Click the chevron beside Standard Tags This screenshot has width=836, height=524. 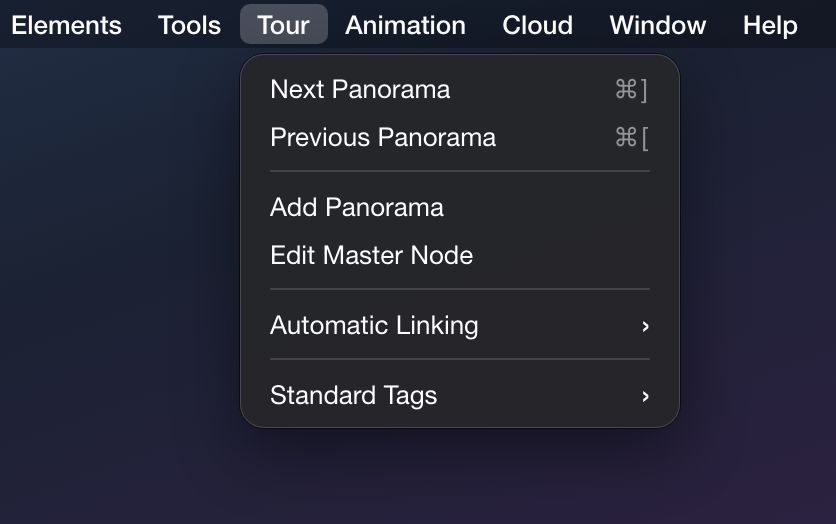coord(645,396)
